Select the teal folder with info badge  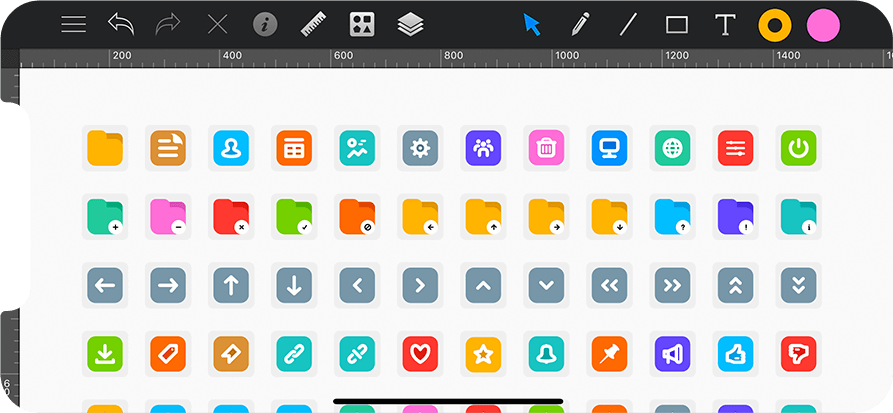point(798,216)
